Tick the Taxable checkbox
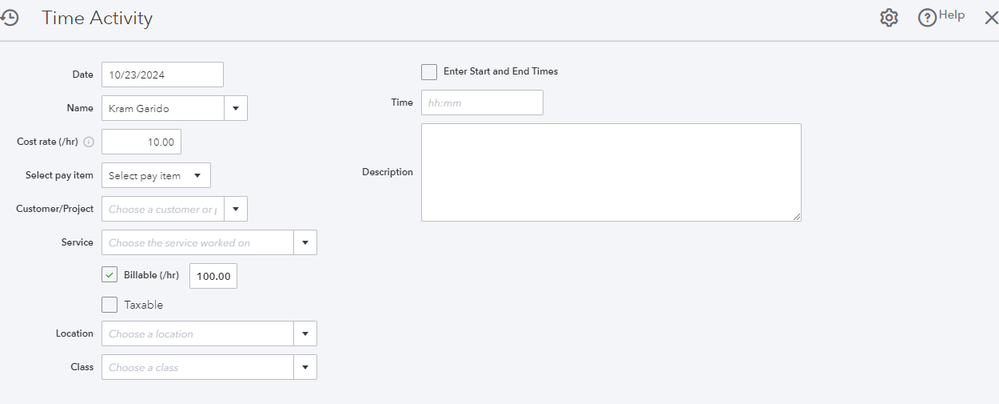 (110, 304)
